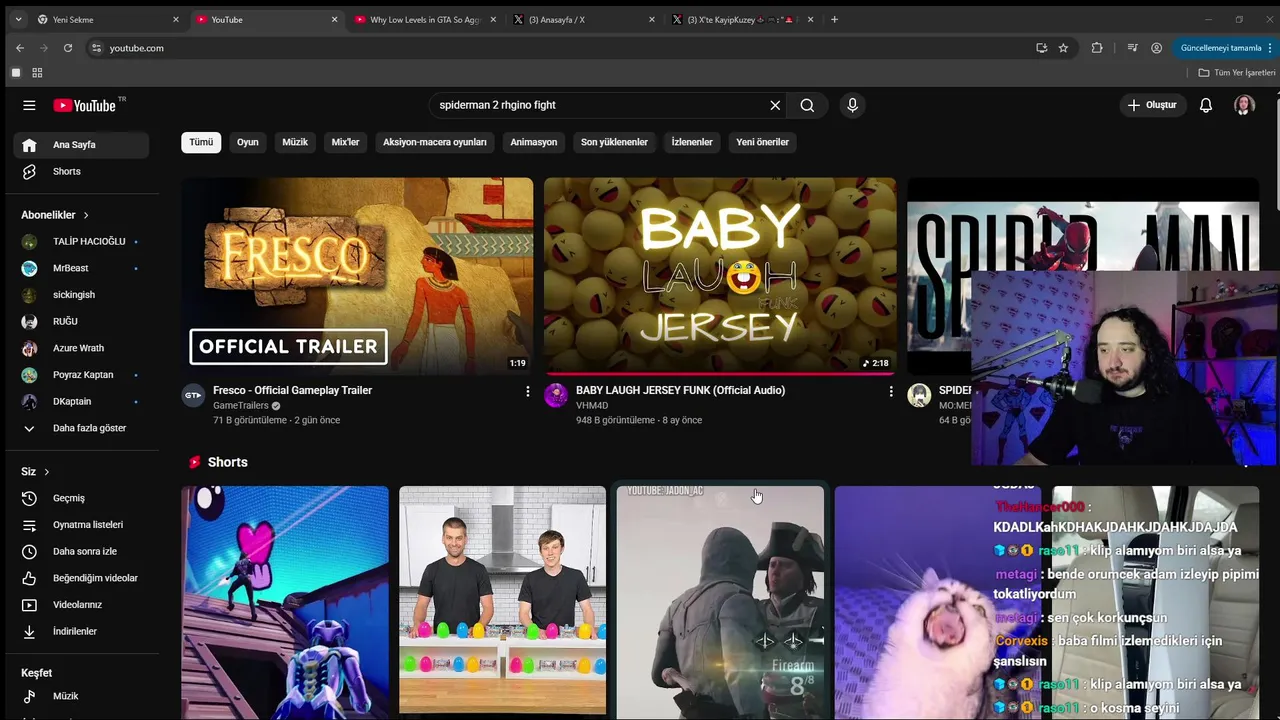Go back with browser back arrow
The width and height of the screenshot is (1280, 720).
[20, 48]
